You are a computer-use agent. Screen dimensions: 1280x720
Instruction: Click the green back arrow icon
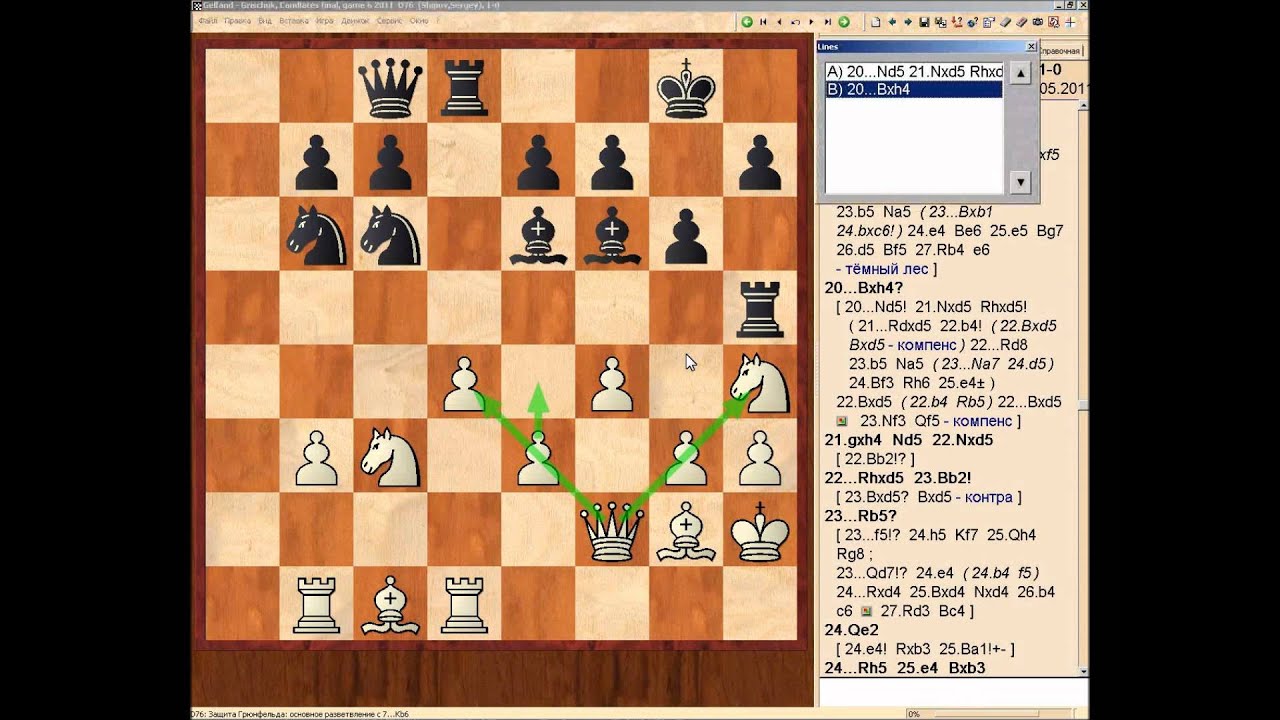(747, 22)
